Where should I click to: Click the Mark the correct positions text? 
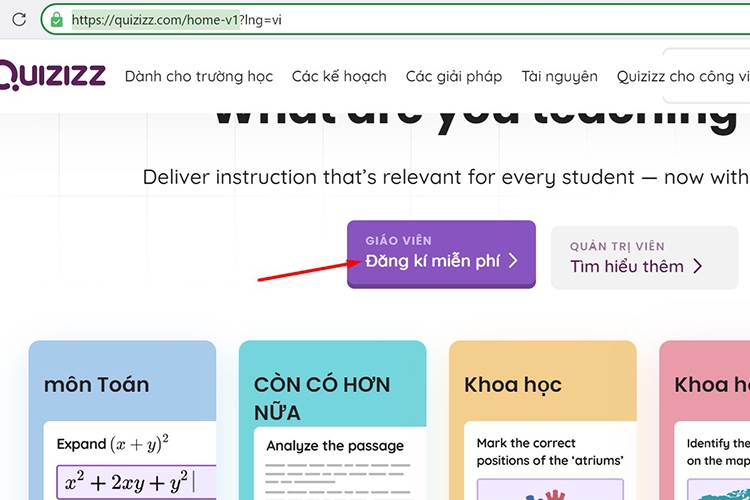550,452
